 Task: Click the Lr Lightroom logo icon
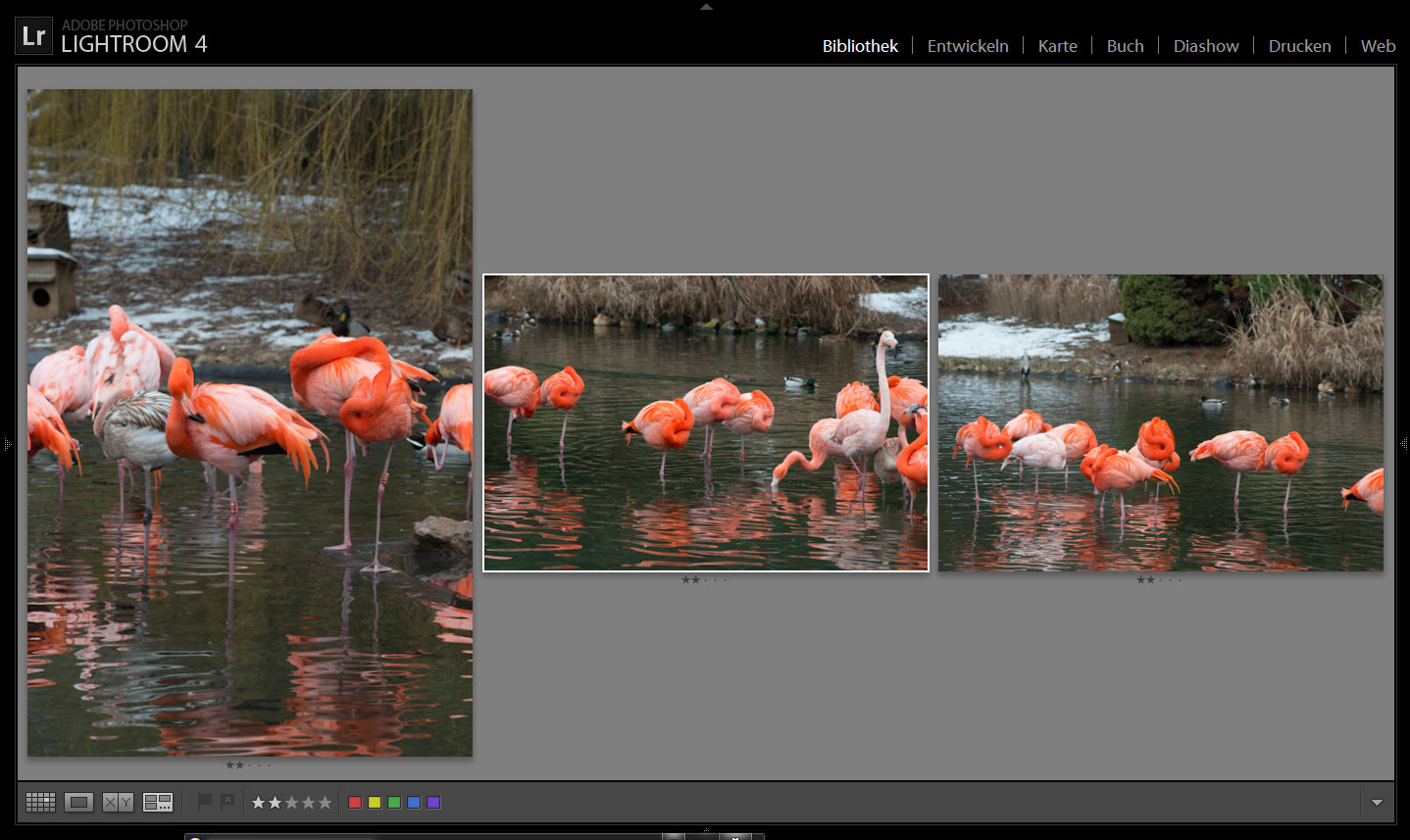tap(33, 36)
